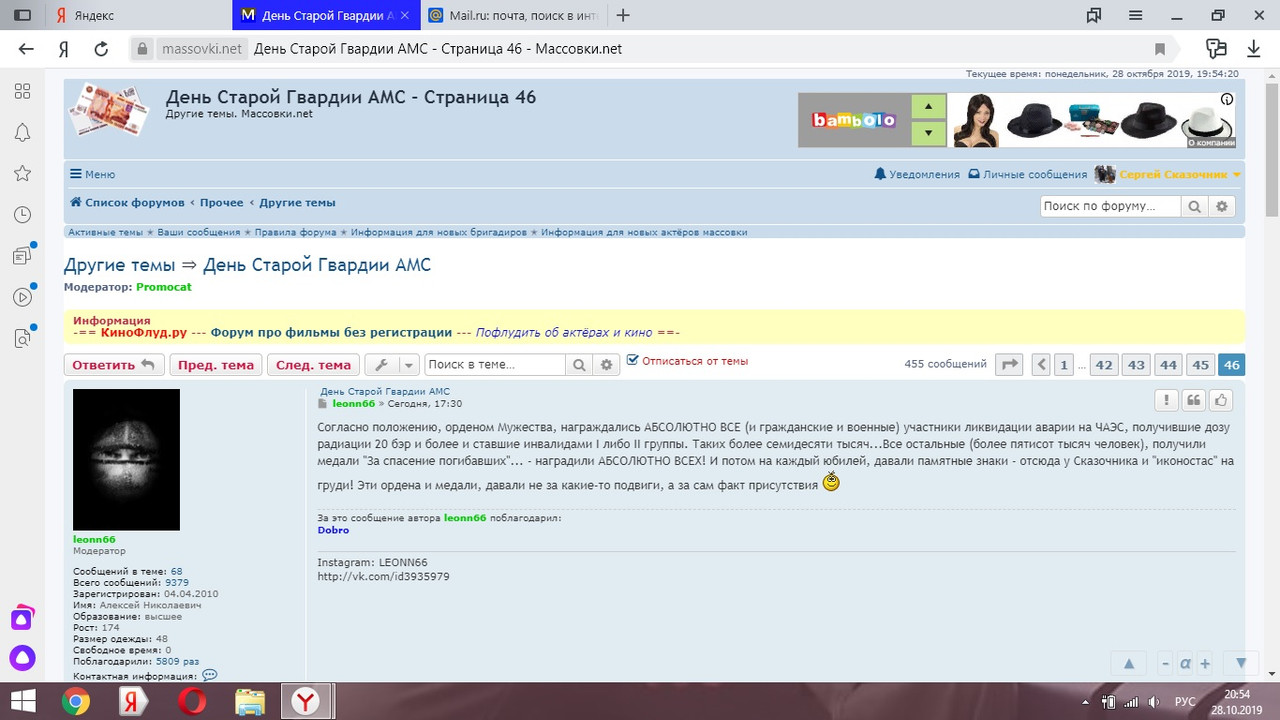Report leonn66's post via exclamation icon
1280x720 pixels.
pos(1166,399)
